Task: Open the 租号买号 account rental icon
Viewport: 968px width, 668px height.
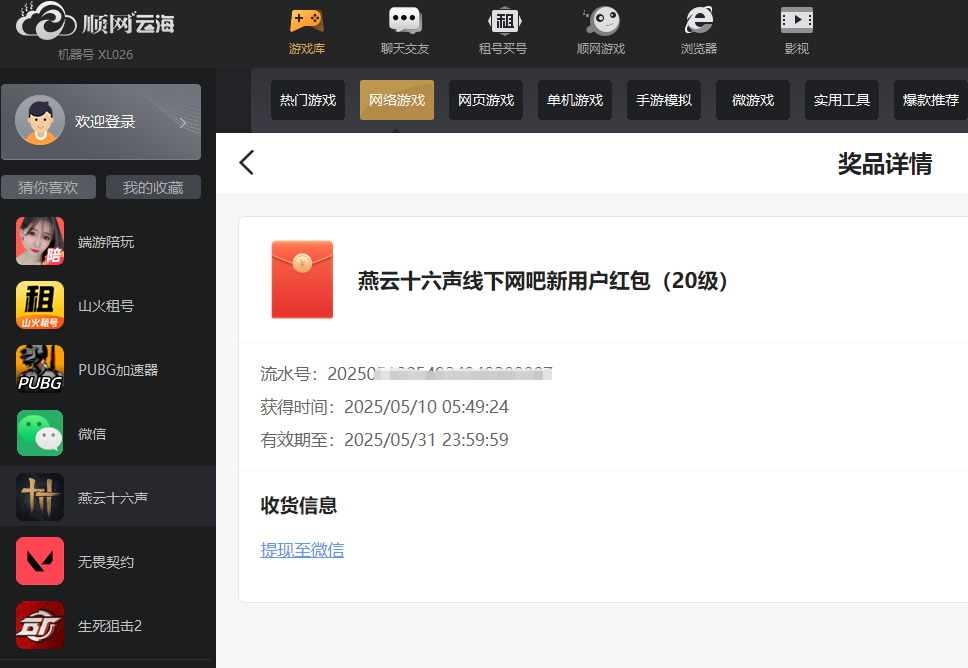Action: [x=504, y=20]
